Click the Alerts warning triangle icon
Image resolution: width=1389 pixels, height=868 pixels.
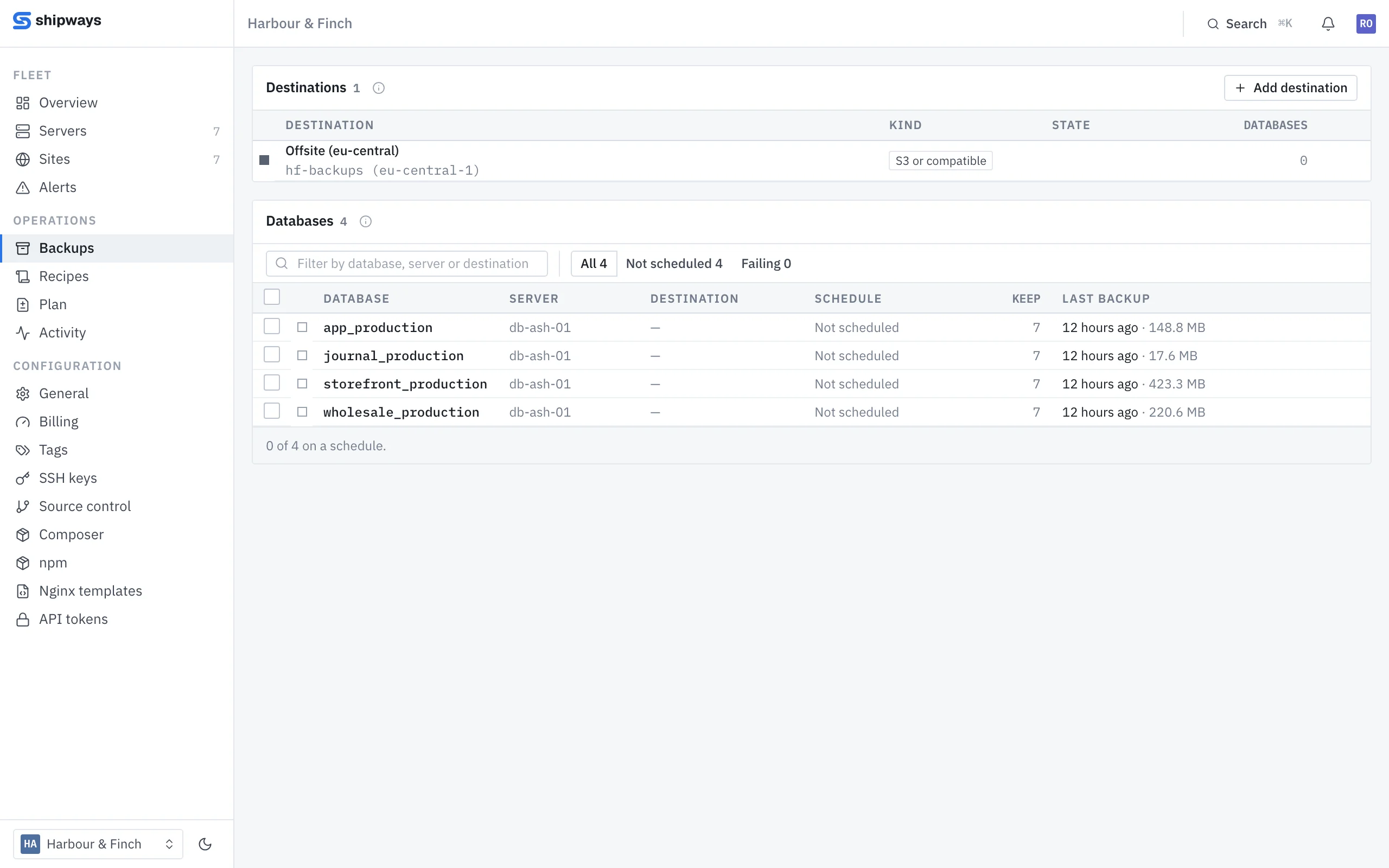tap(23, 188)
